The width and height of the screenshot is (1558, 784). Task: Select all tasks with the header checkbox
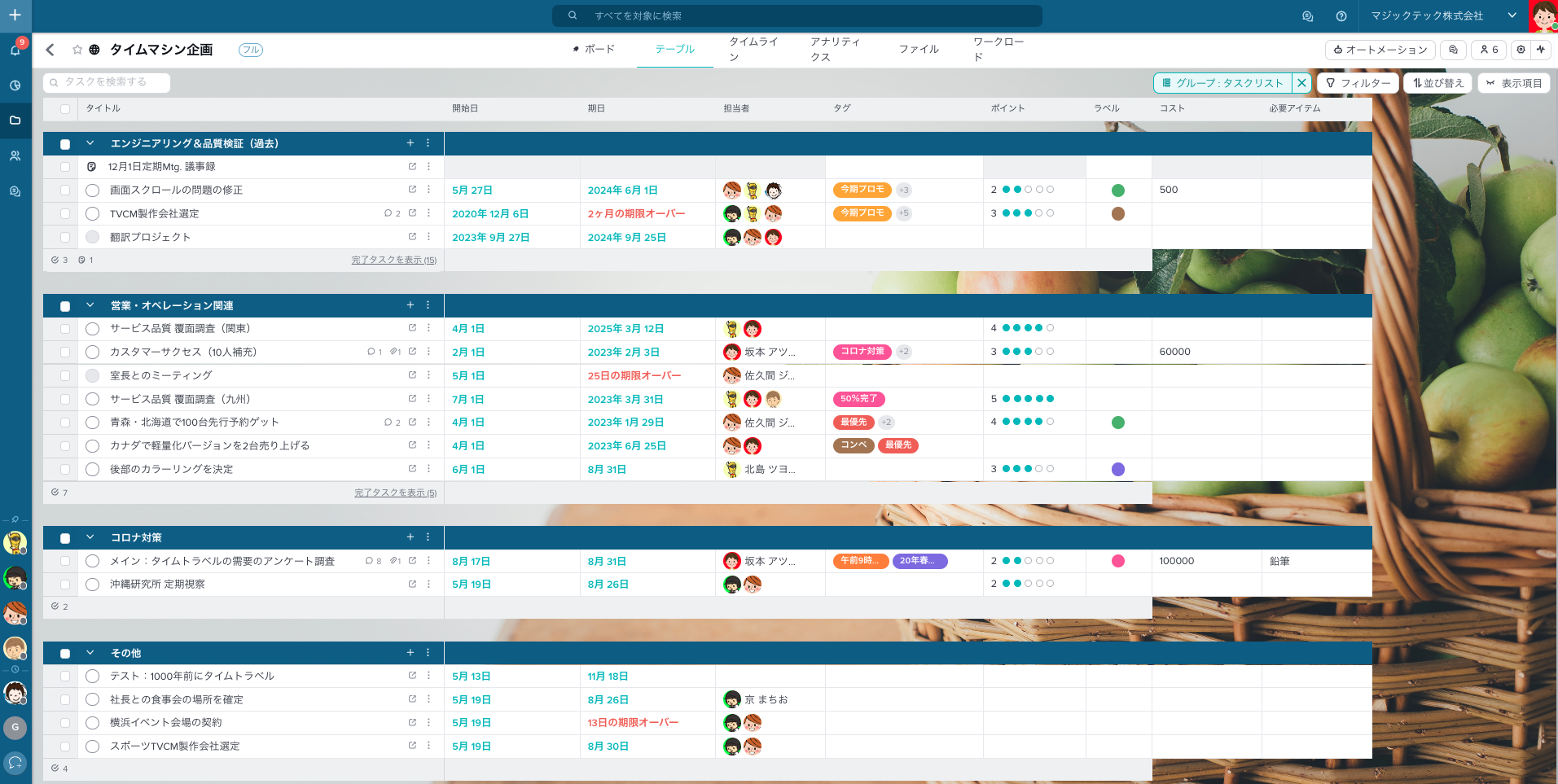[65, 108]
